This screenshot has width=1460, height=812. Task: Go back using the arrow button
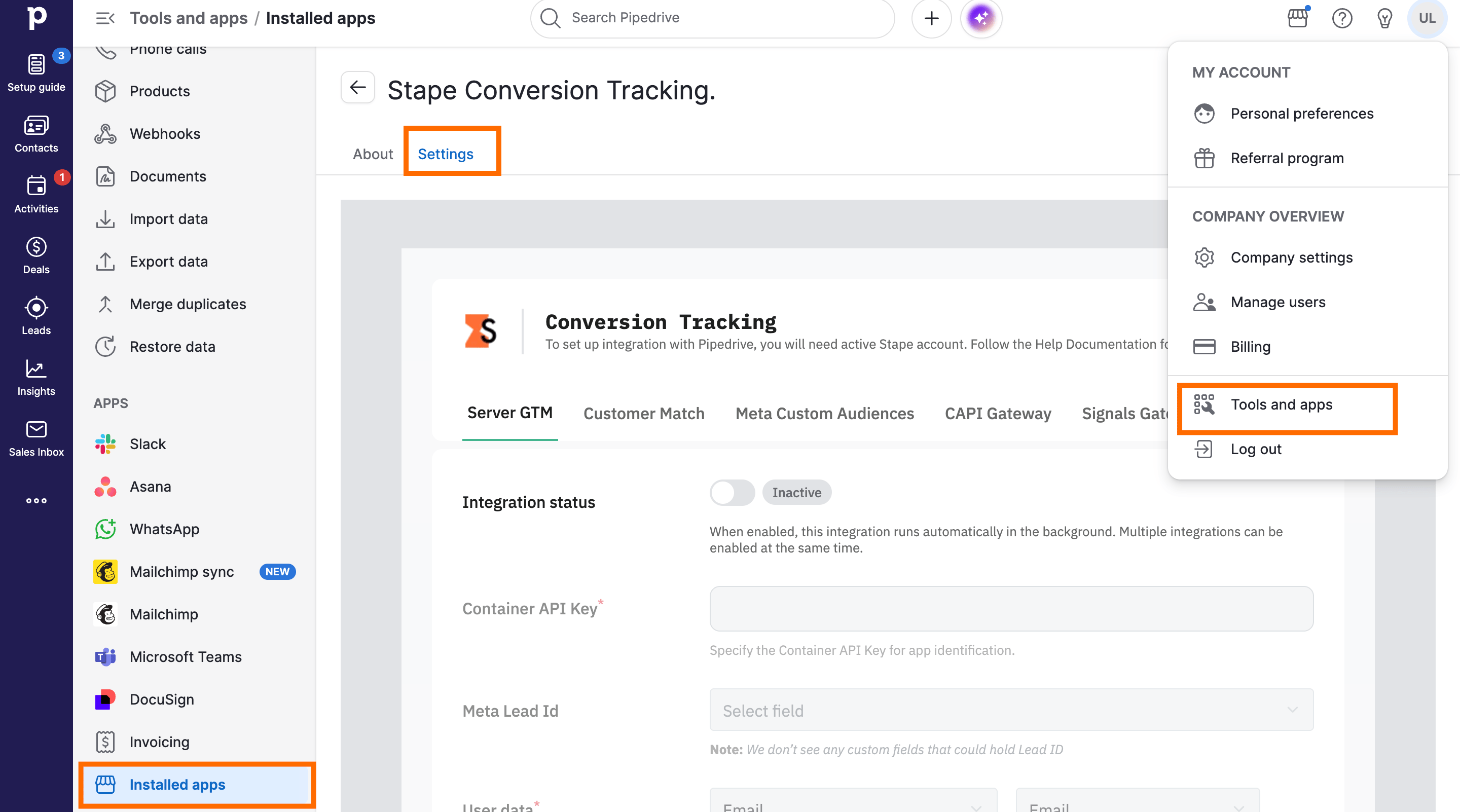pos(357,87)
